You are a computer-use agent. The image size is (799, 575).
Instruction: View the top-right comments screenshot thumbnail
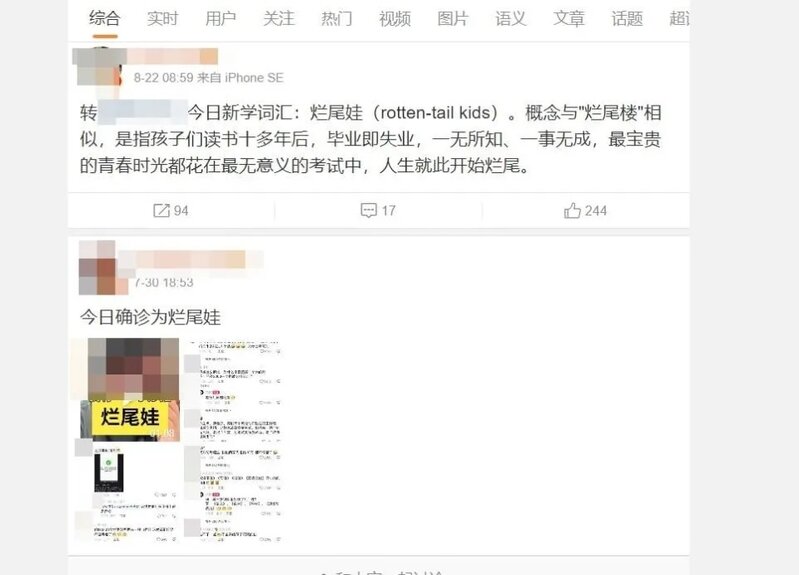[x=233, y=390]
